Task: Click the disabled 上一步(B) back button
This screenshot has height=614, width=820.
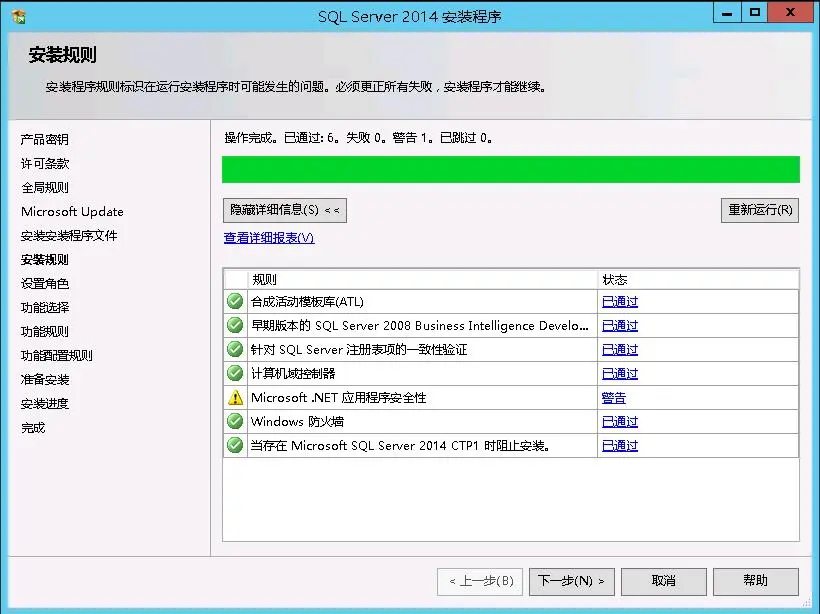Action: point(480,582)
